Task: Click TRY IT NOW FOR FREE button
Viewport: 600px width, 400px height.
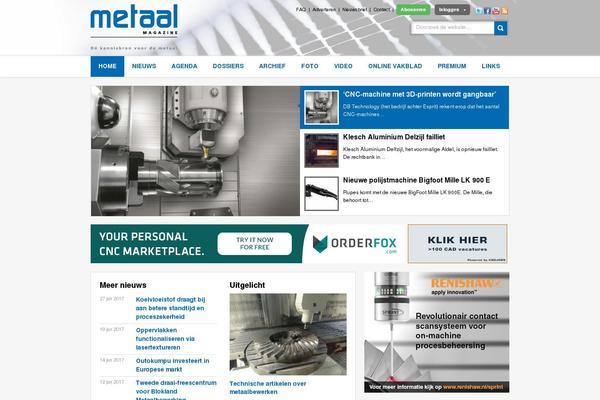Action: [254, 244]
